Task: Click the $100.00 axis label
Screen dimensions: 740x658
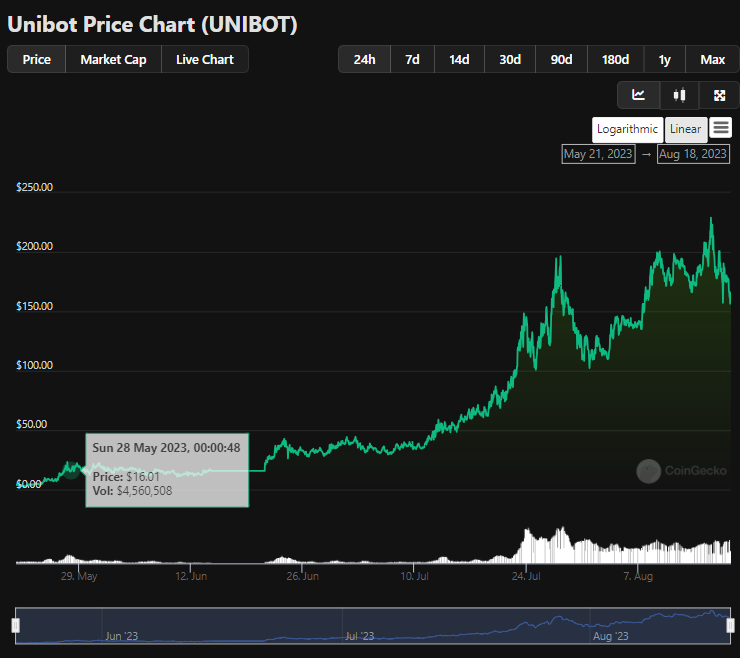Action: pyautogui.click(x=34, y=365)
